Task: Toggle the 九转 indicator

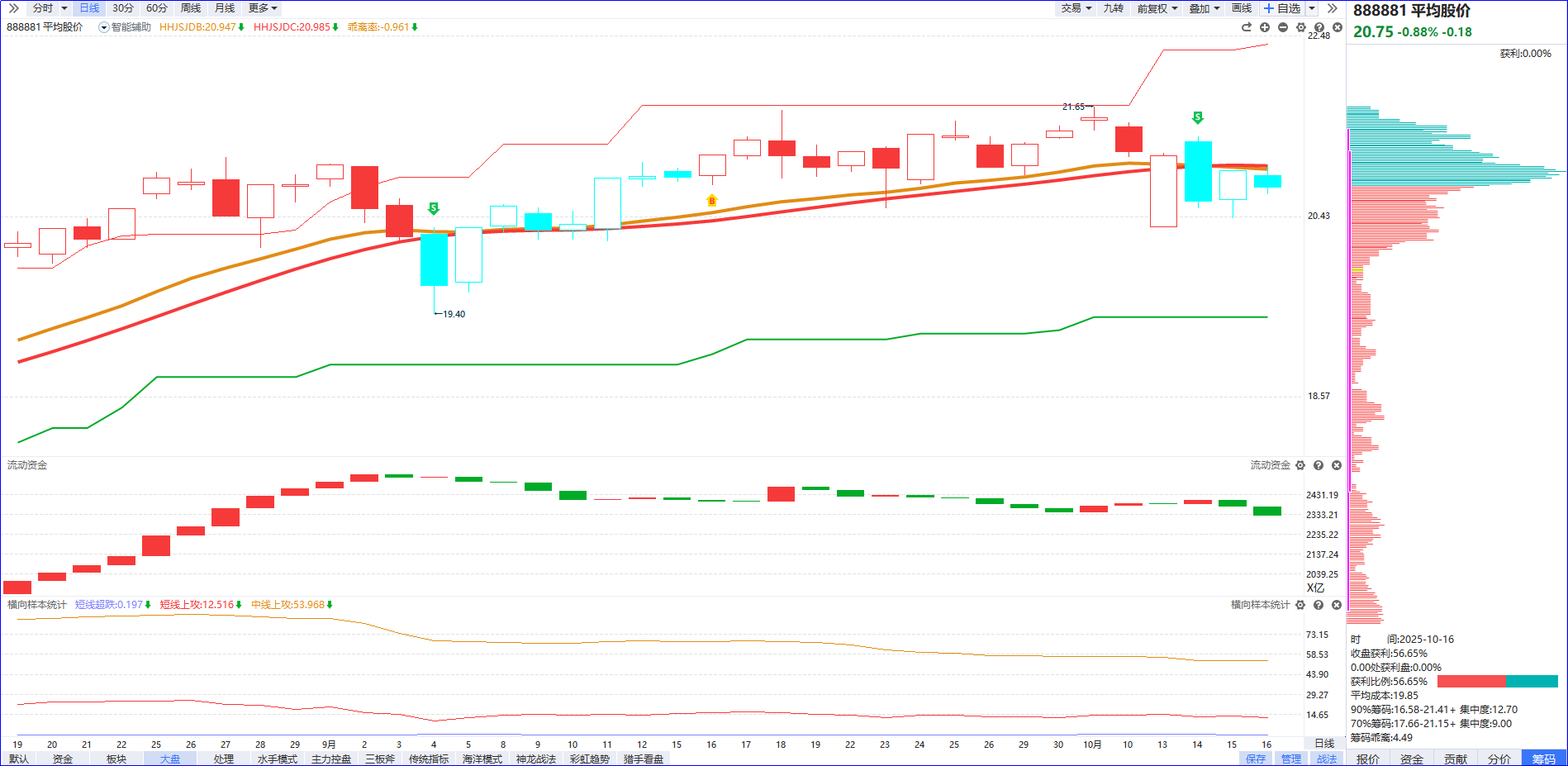Action: (1113, 8)
